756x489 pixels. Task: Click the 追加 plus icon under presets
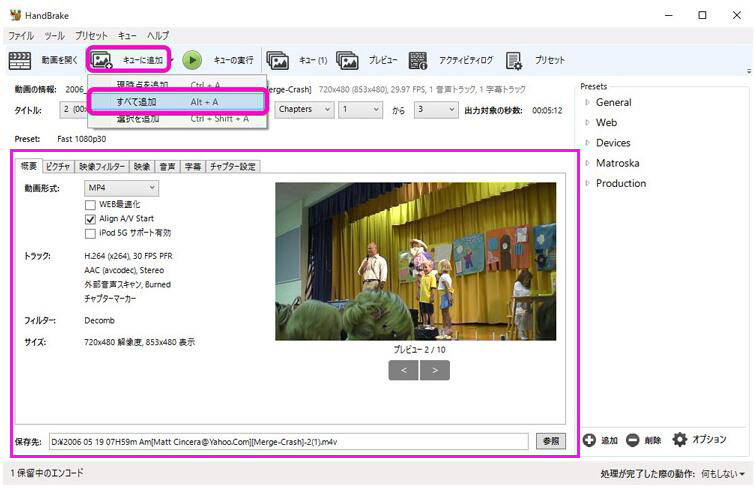tap(589, 440)
